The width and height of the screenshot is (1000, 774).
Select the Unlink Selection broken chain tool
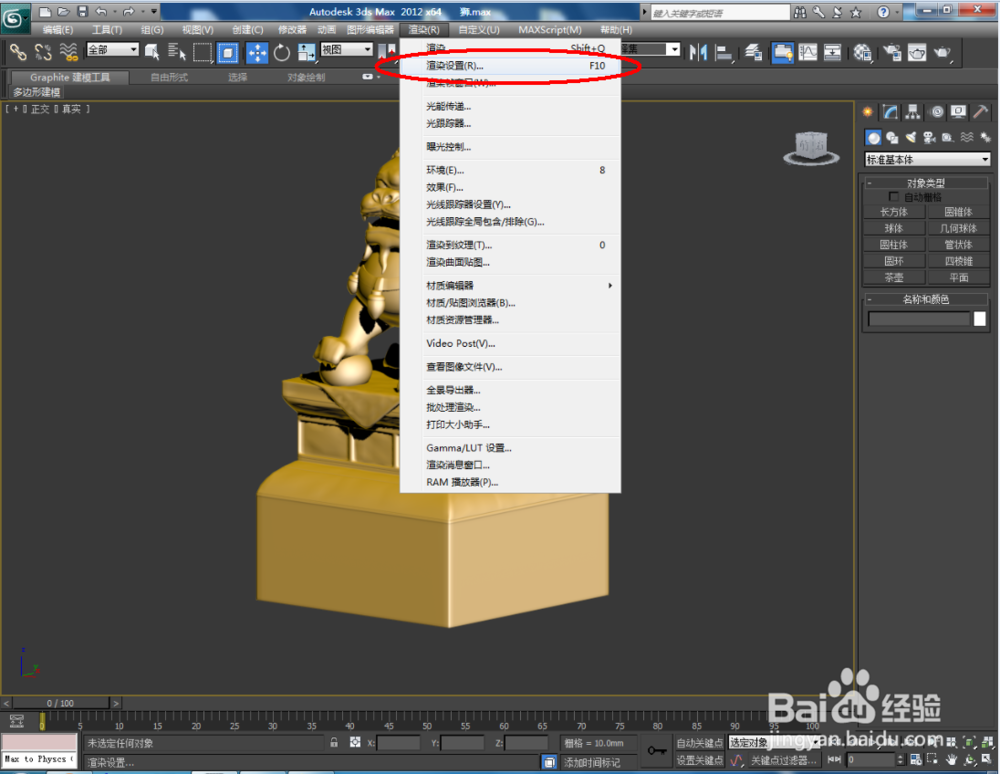coord(43,52)
